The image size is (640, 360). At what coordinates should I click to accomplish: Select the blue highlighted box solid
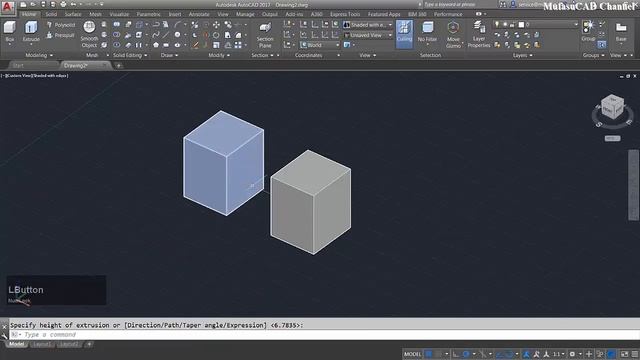click(x=224, y=163)
